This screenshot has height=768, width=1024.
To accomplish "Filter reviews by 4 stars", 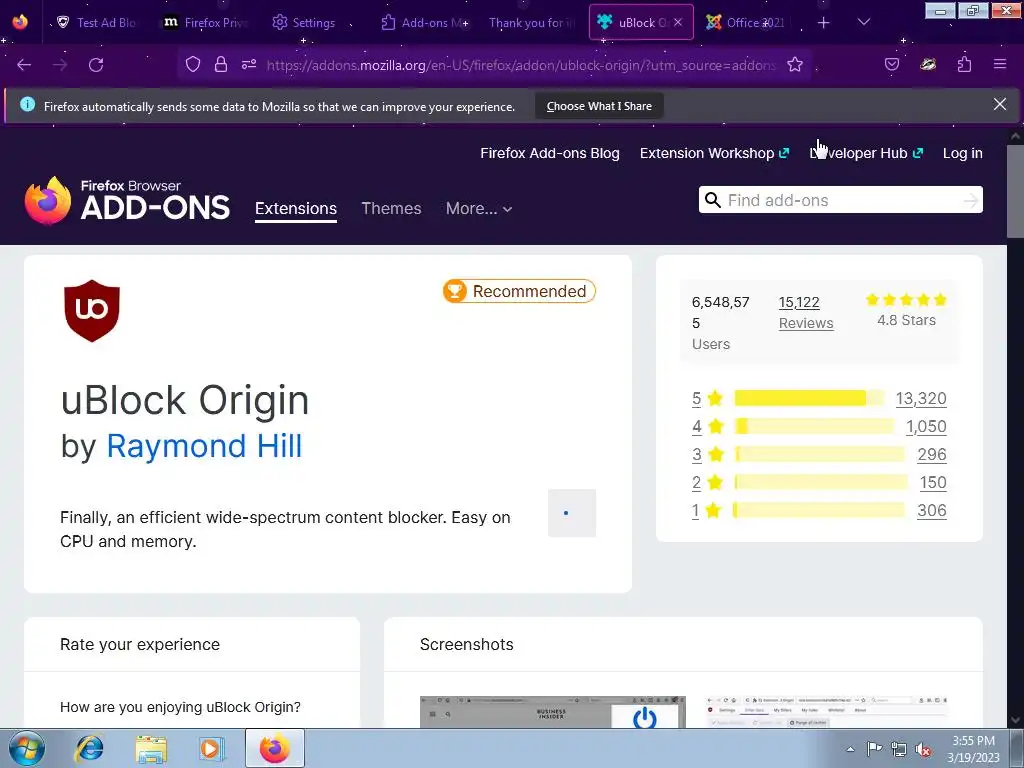I will 708,426.
